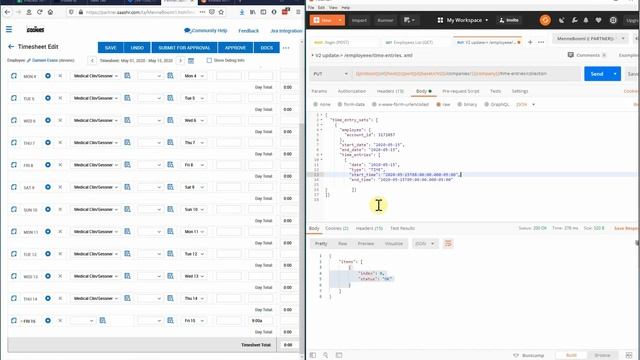Screen dimensions: 640x360
Task: Bookmark this page with the star
Action: click(221, 12)
